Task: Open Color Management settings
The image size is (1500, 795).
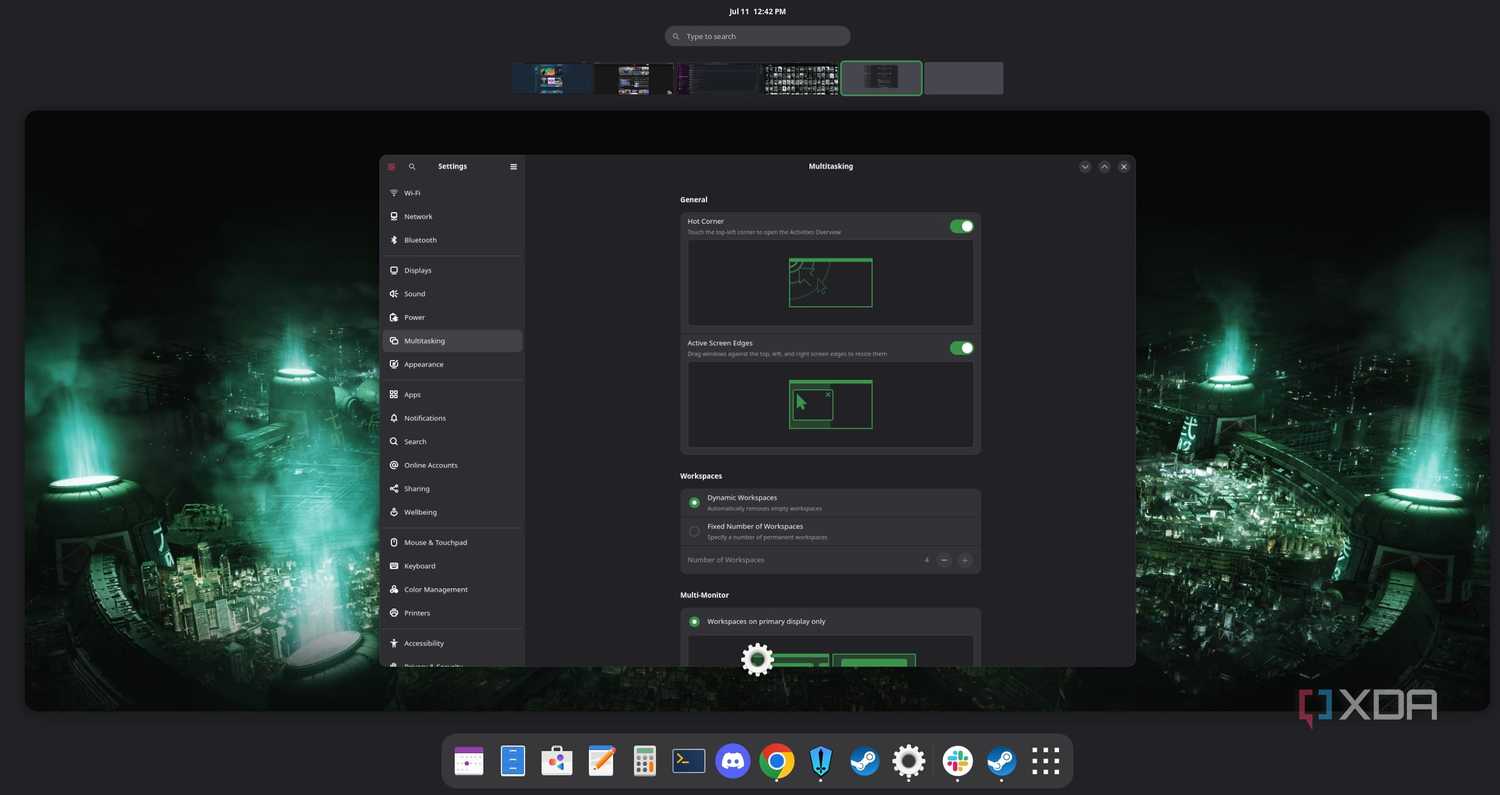Action: 452,590
